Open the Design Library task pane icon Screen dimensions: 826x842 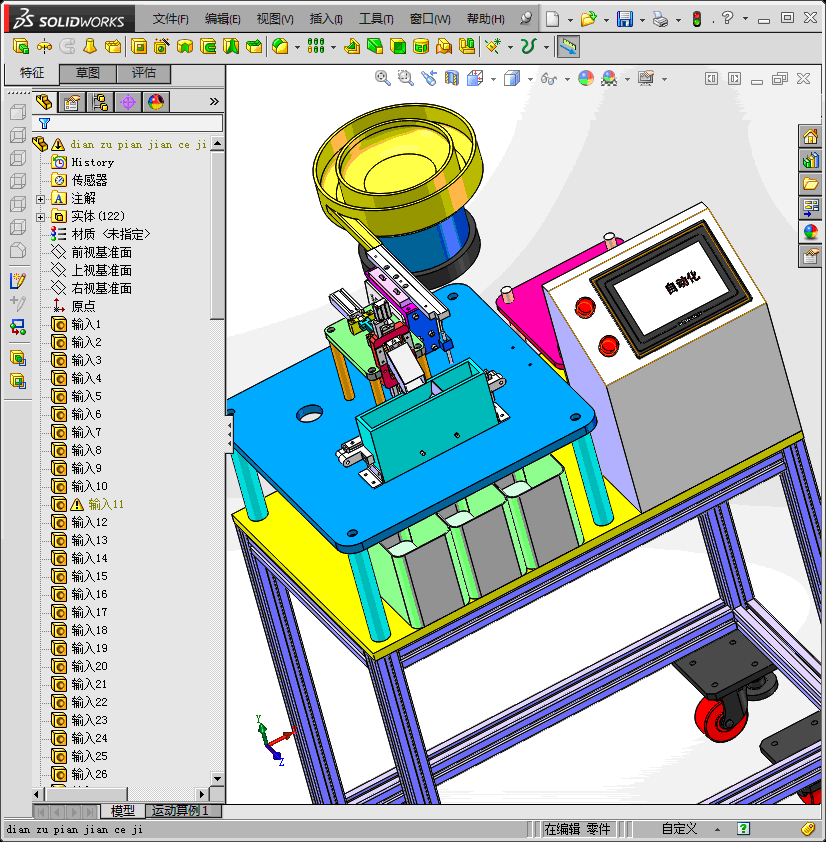pos(810,160)
